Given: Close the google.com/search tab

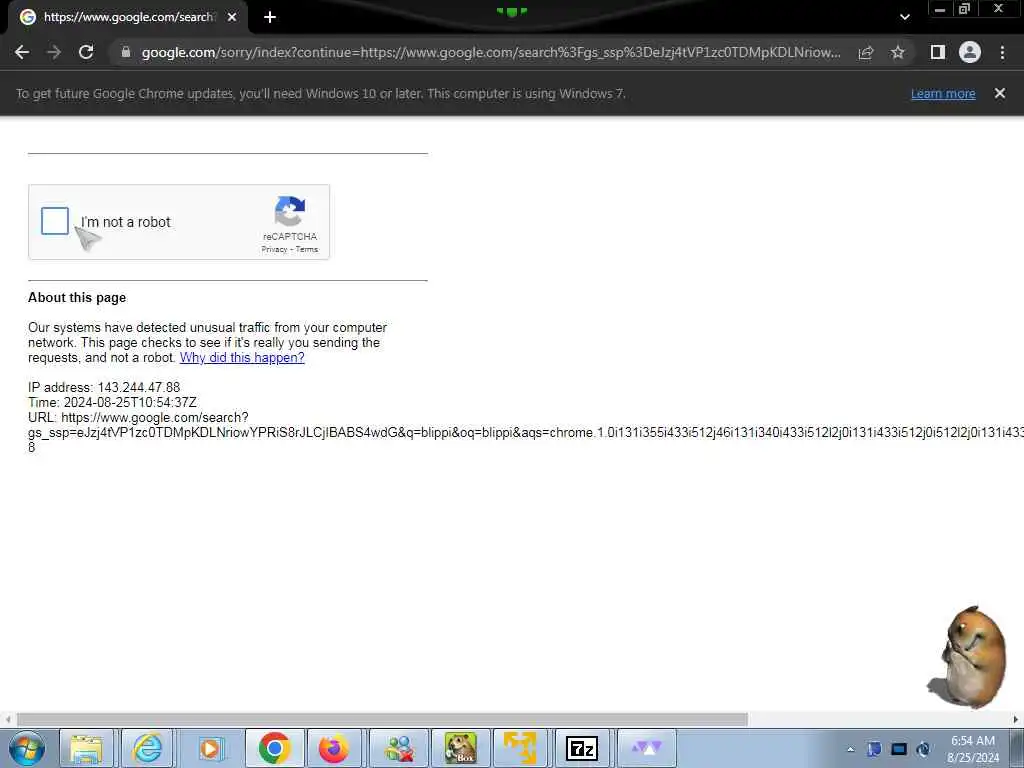Looking at the screenshot, I should [232, 17].
